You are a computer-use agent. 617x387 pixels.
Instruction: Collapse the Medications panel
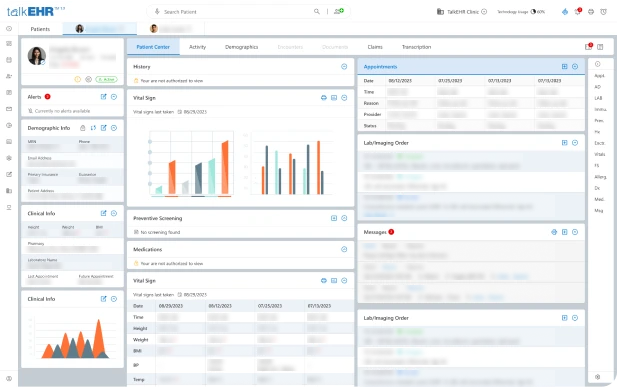coord(344,249)
